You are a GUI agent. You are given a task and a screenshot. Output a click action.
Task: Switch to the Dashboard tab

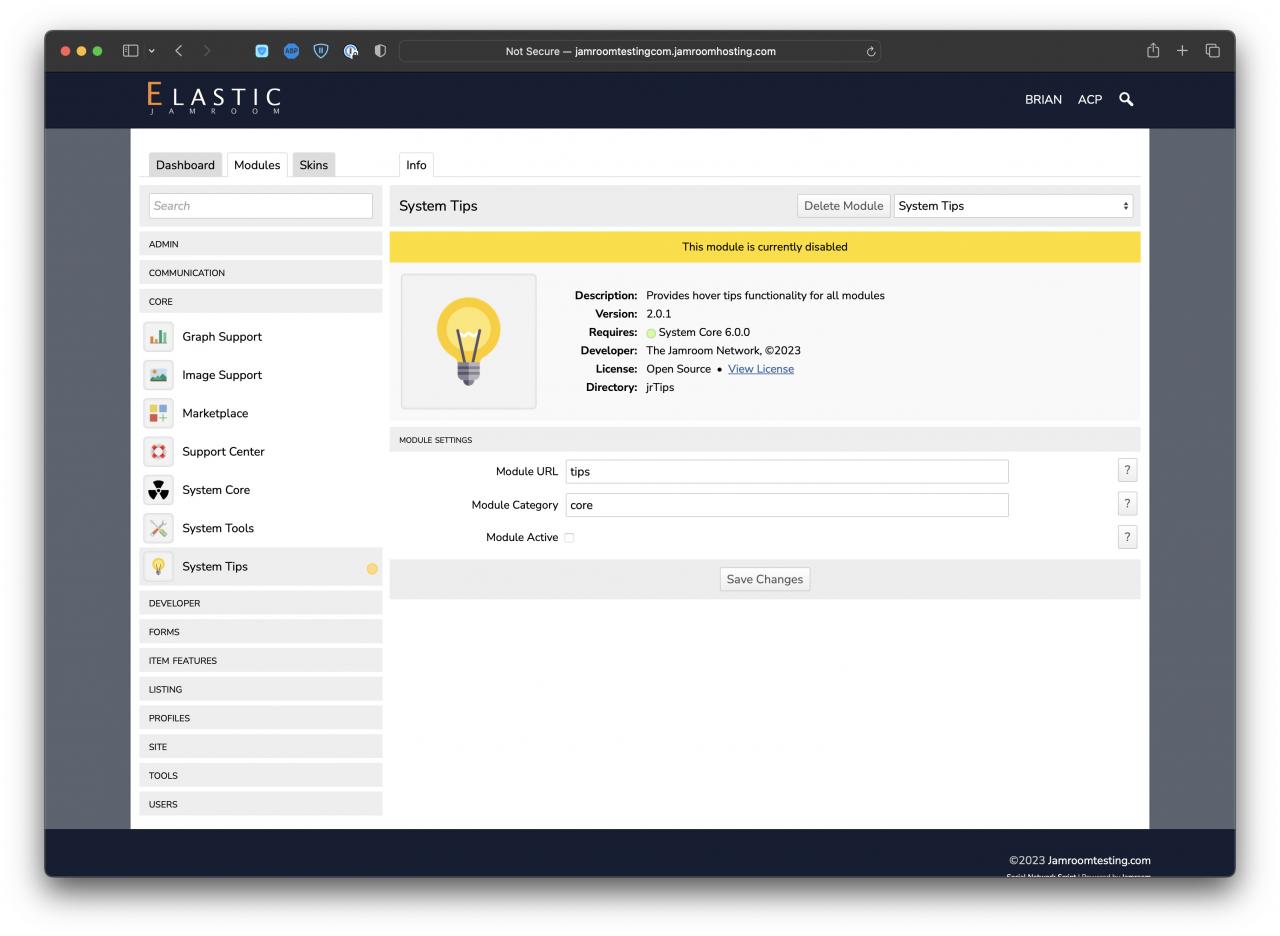tap(185, 165)
